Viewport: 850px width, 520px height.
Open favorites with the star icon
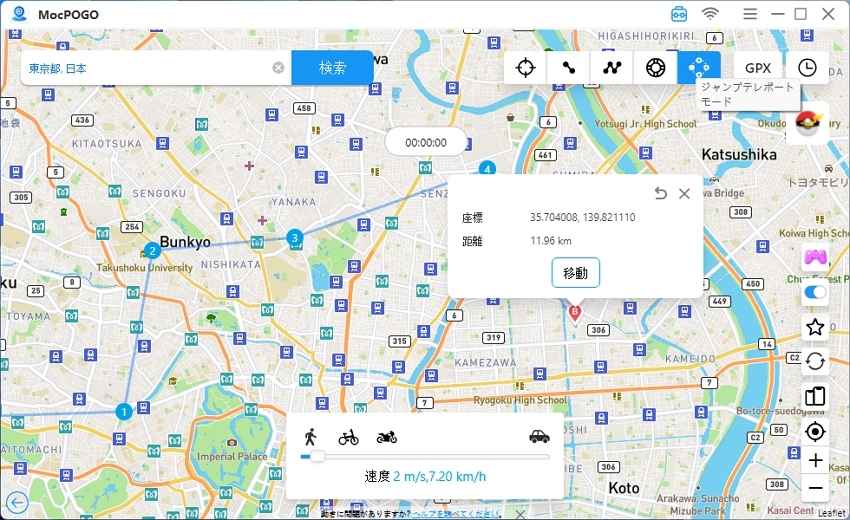815,327
